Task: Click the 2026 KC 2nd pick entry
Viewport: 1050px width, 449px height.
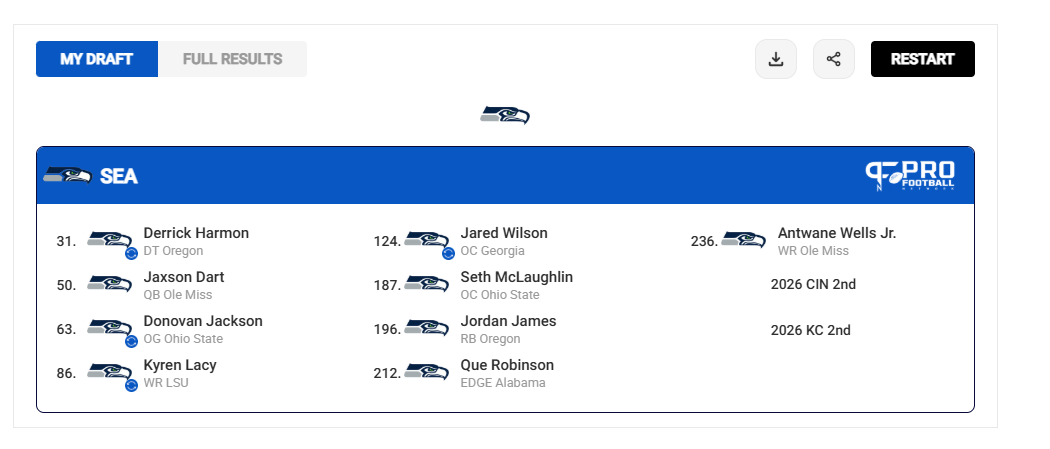Action: tap(810, 330)
